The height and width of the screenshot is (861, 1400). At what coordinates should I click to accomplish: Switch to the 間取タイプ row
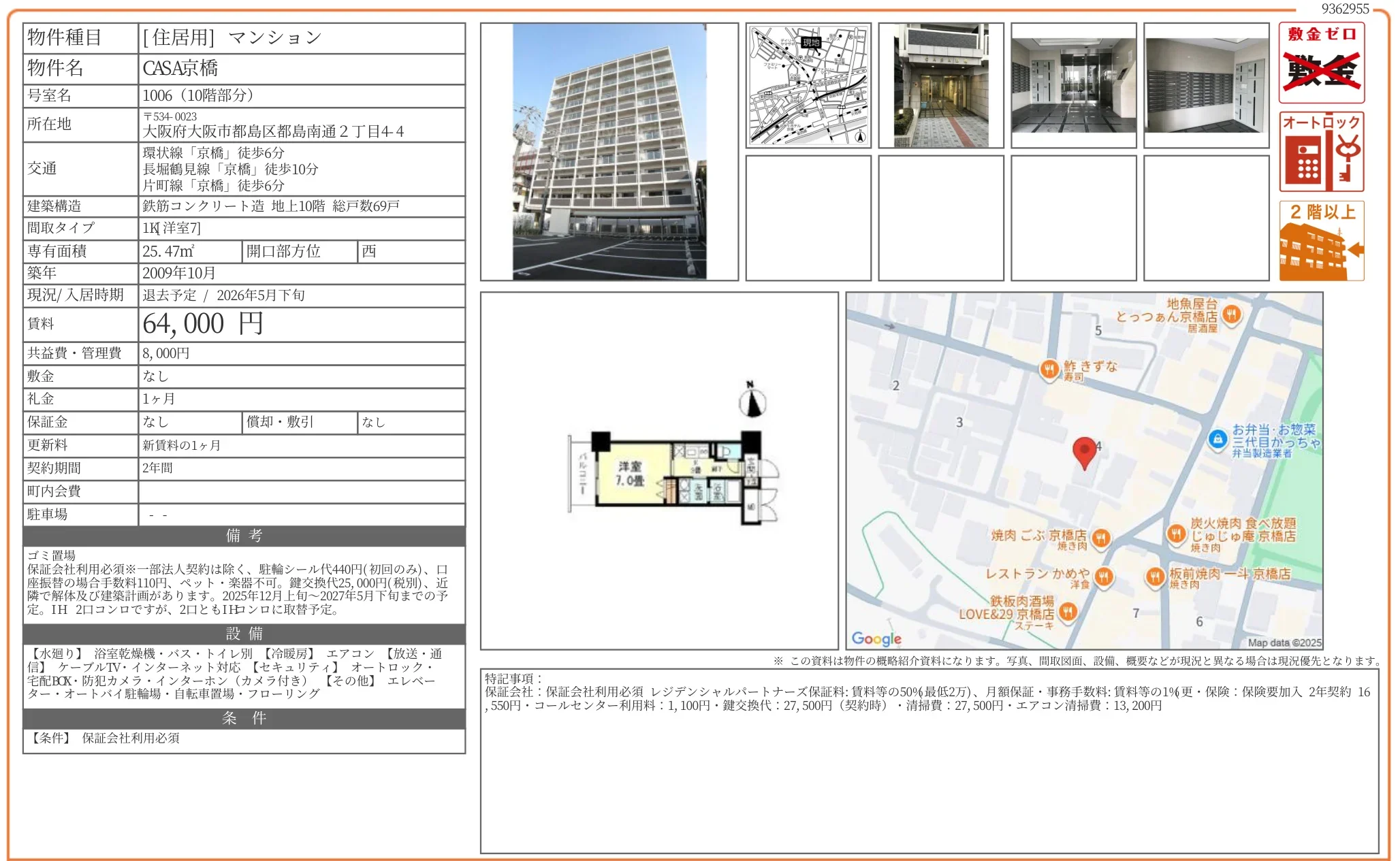coord(238,229)
